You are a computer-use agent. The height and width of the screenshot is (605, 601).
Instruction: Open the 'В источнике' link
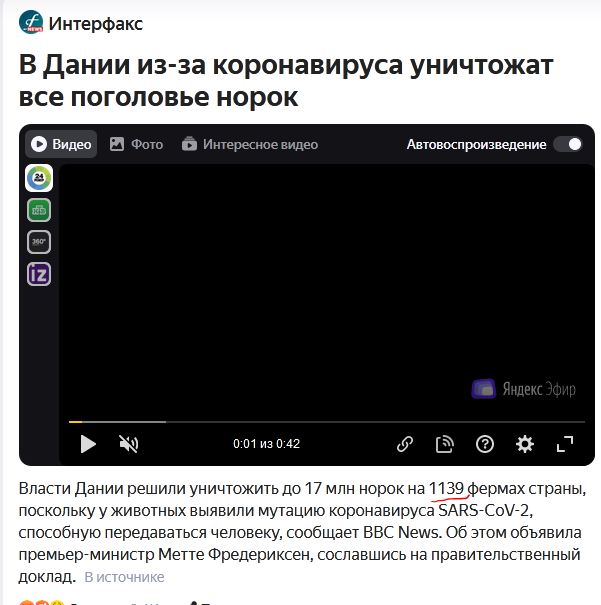tap(124, 577)
